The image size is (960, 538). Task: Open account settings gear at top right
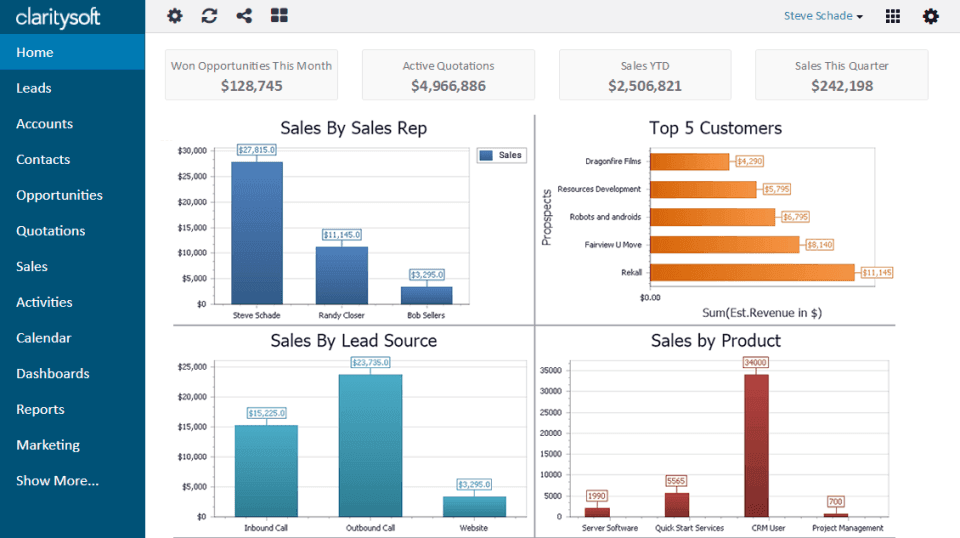931,16
